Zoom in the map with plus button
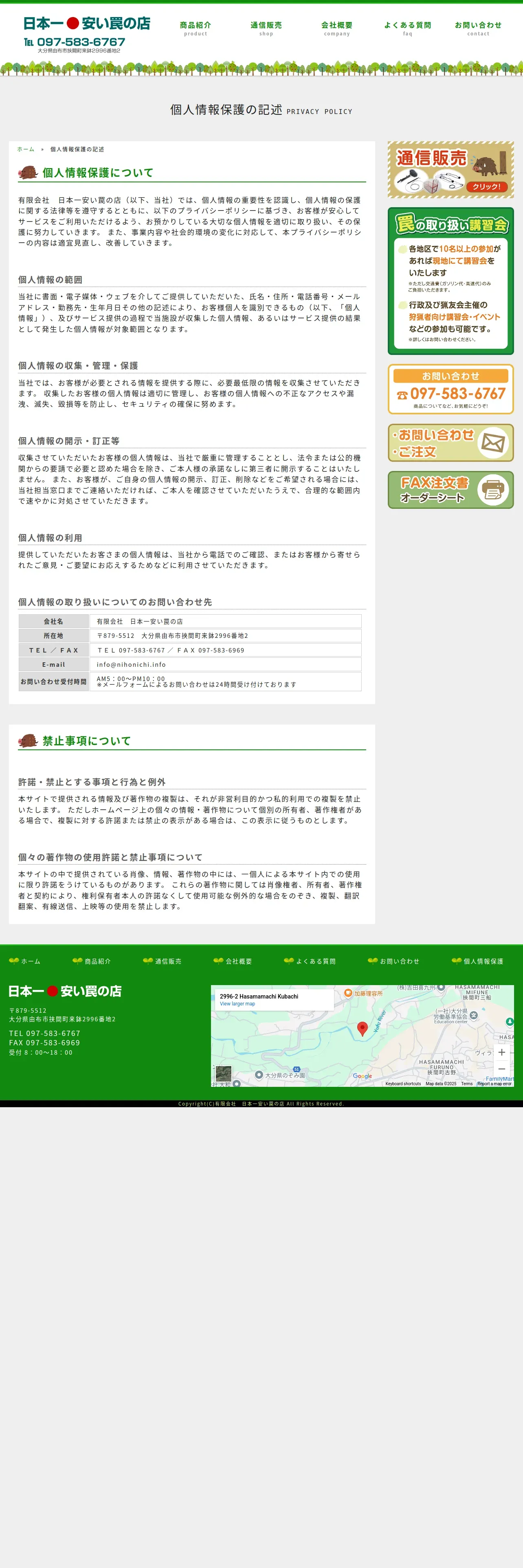The width and height of the screenshot is (523, 1568). [502, 1052]
